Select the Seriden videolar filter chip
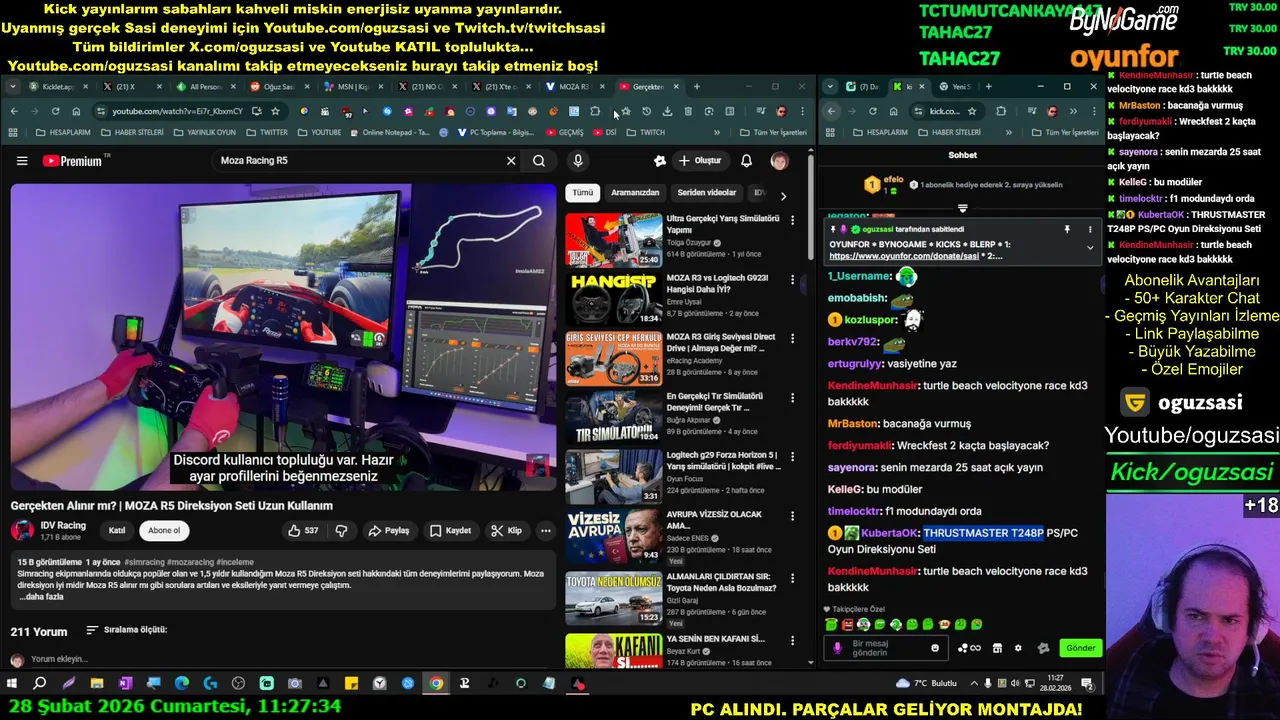 coord(707,193)
